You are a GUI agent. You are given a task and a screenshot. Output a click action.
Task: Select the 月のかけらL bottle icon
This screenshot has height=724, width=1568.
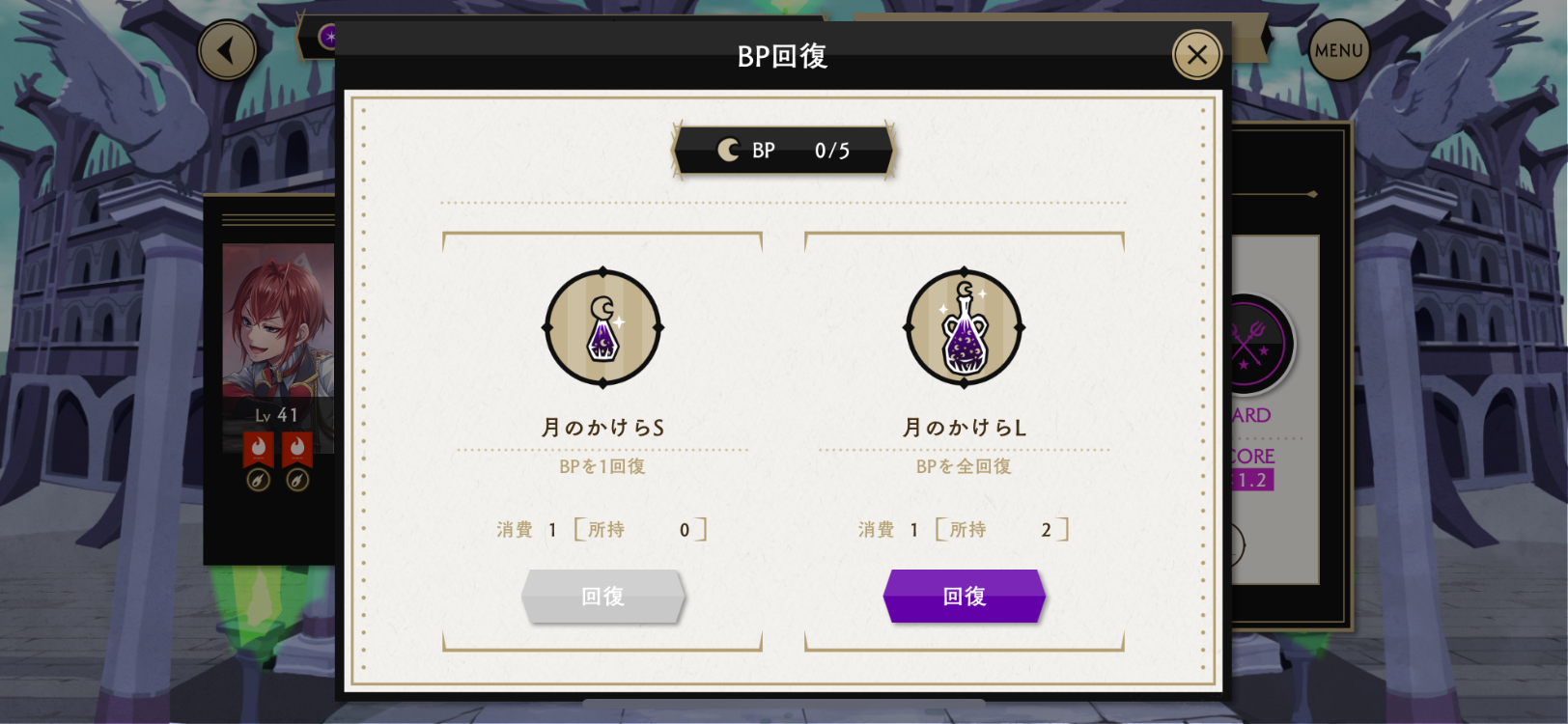pos(965,328)
